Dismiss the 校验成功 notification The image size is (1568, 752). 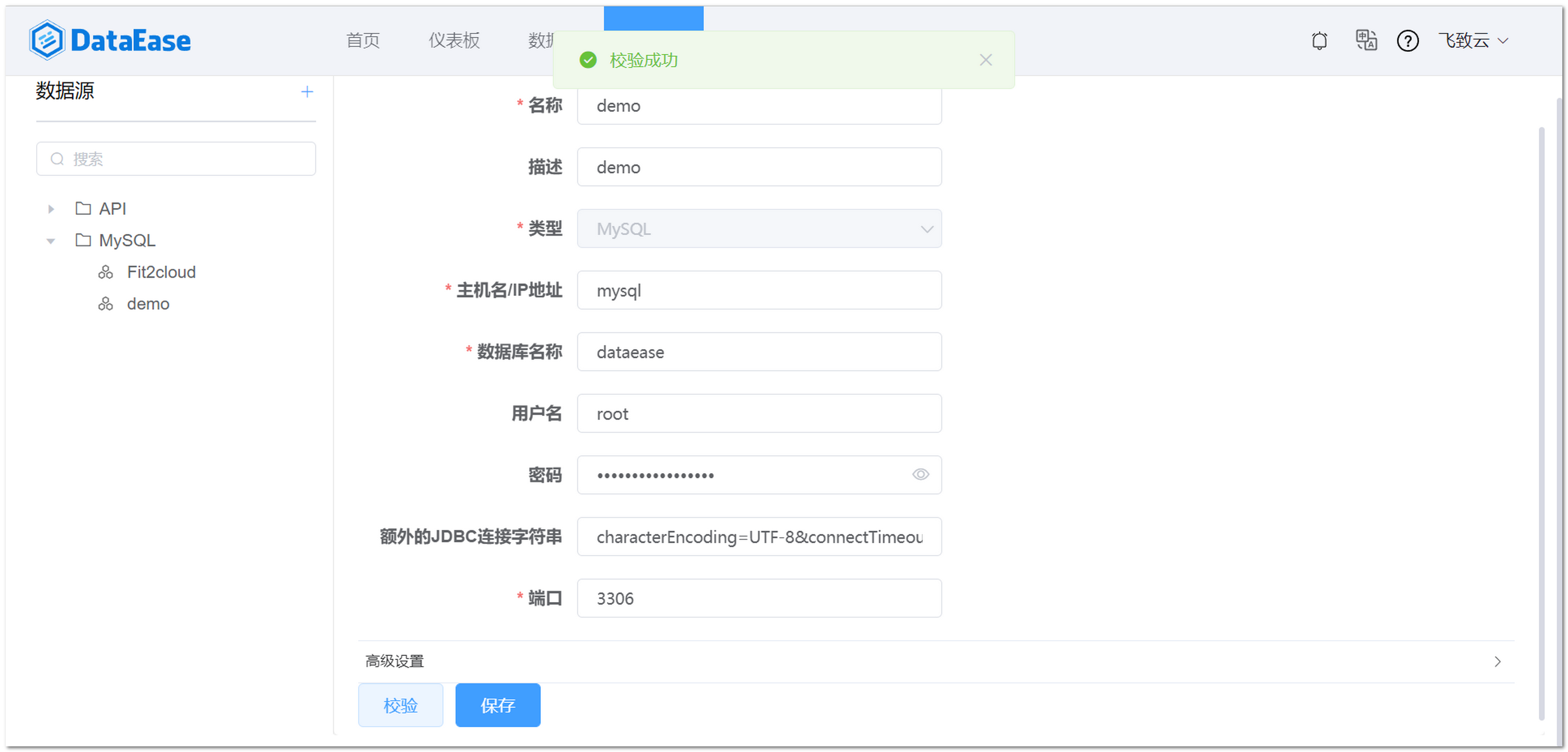985,60
